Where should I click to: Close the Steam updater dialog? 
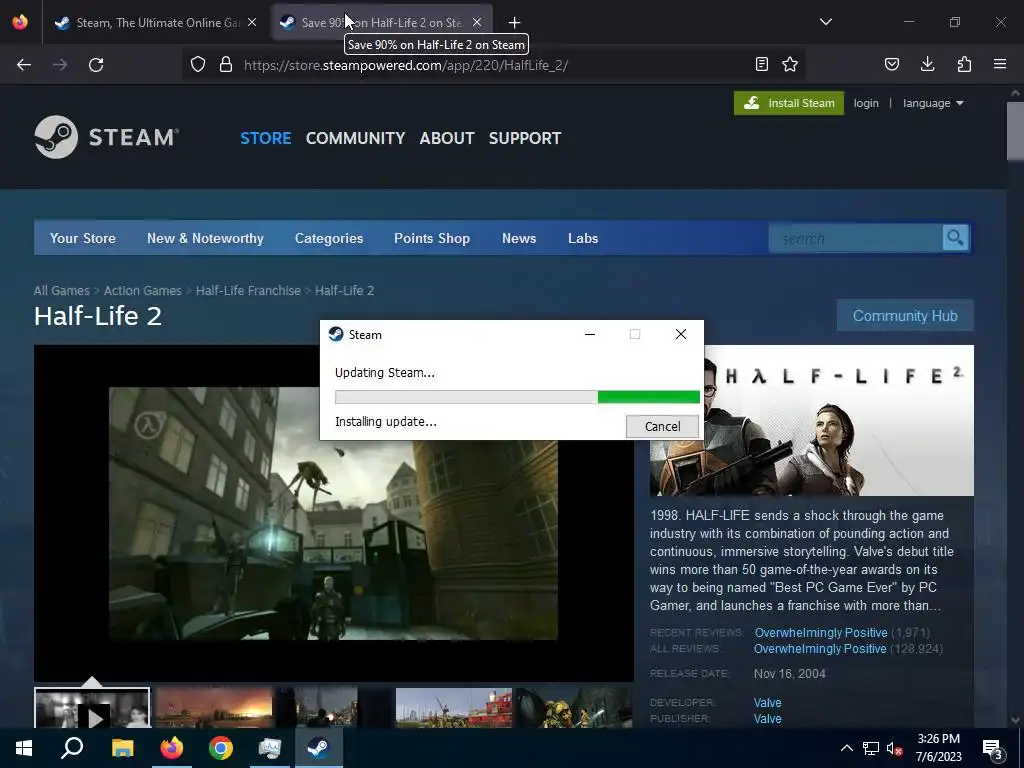(x=680, y=334)
